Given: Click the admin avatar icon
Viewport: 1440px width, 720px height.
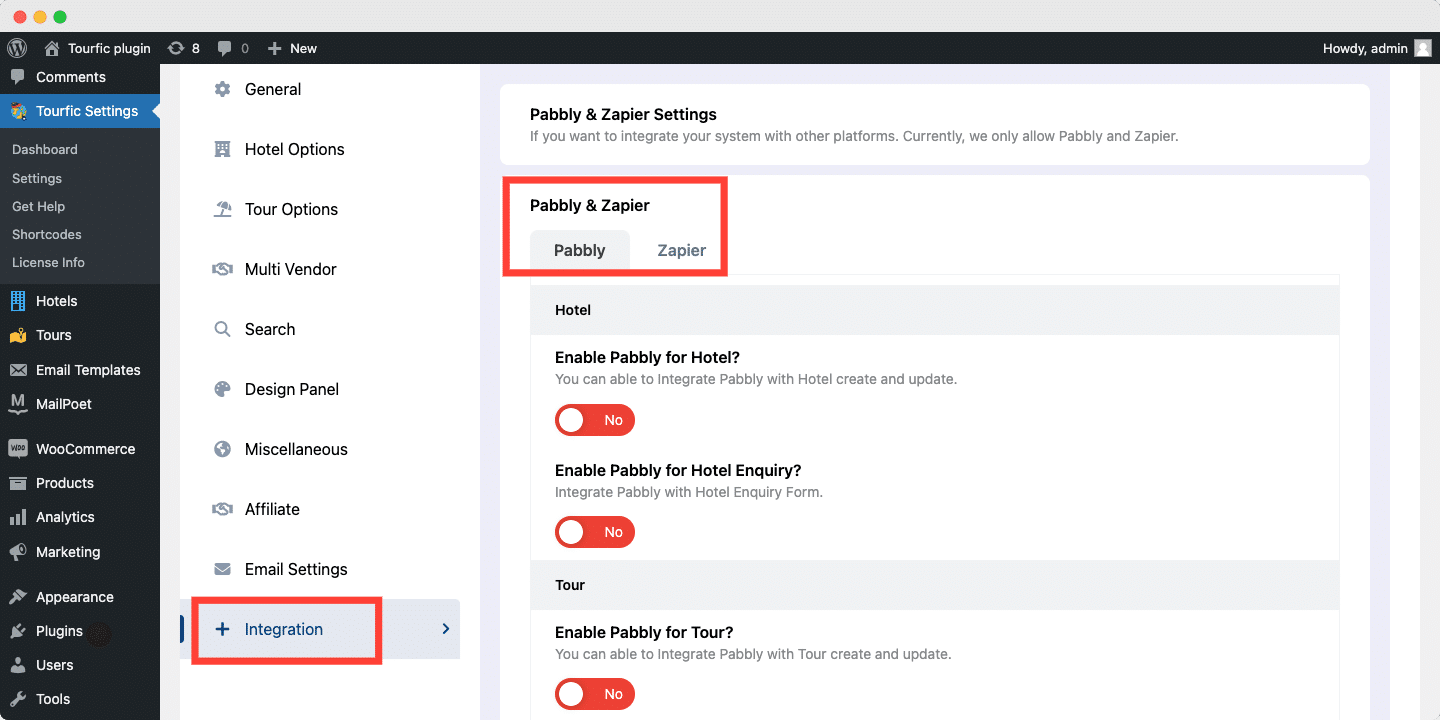Looking at the screenshot, I should pyautogui.click(x=1423, y=48).
